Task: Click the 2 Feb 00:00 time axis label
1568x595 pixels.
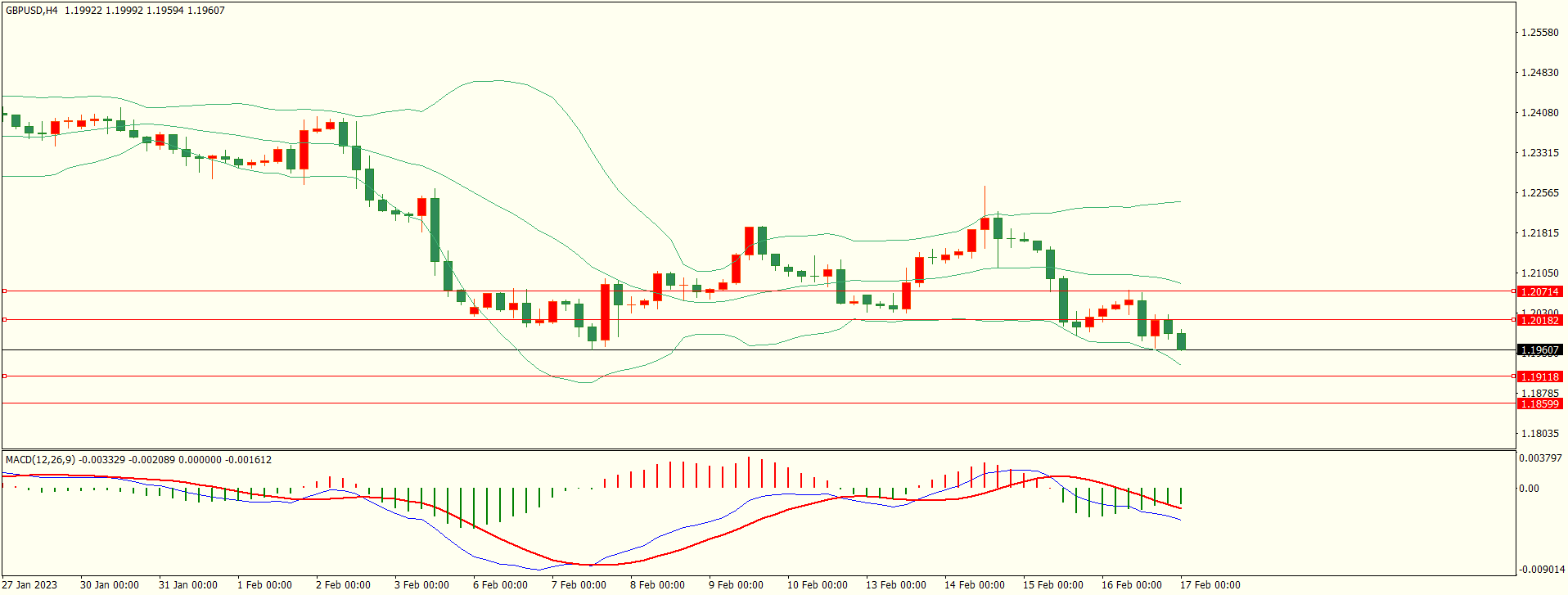Action: pos(343,584)
